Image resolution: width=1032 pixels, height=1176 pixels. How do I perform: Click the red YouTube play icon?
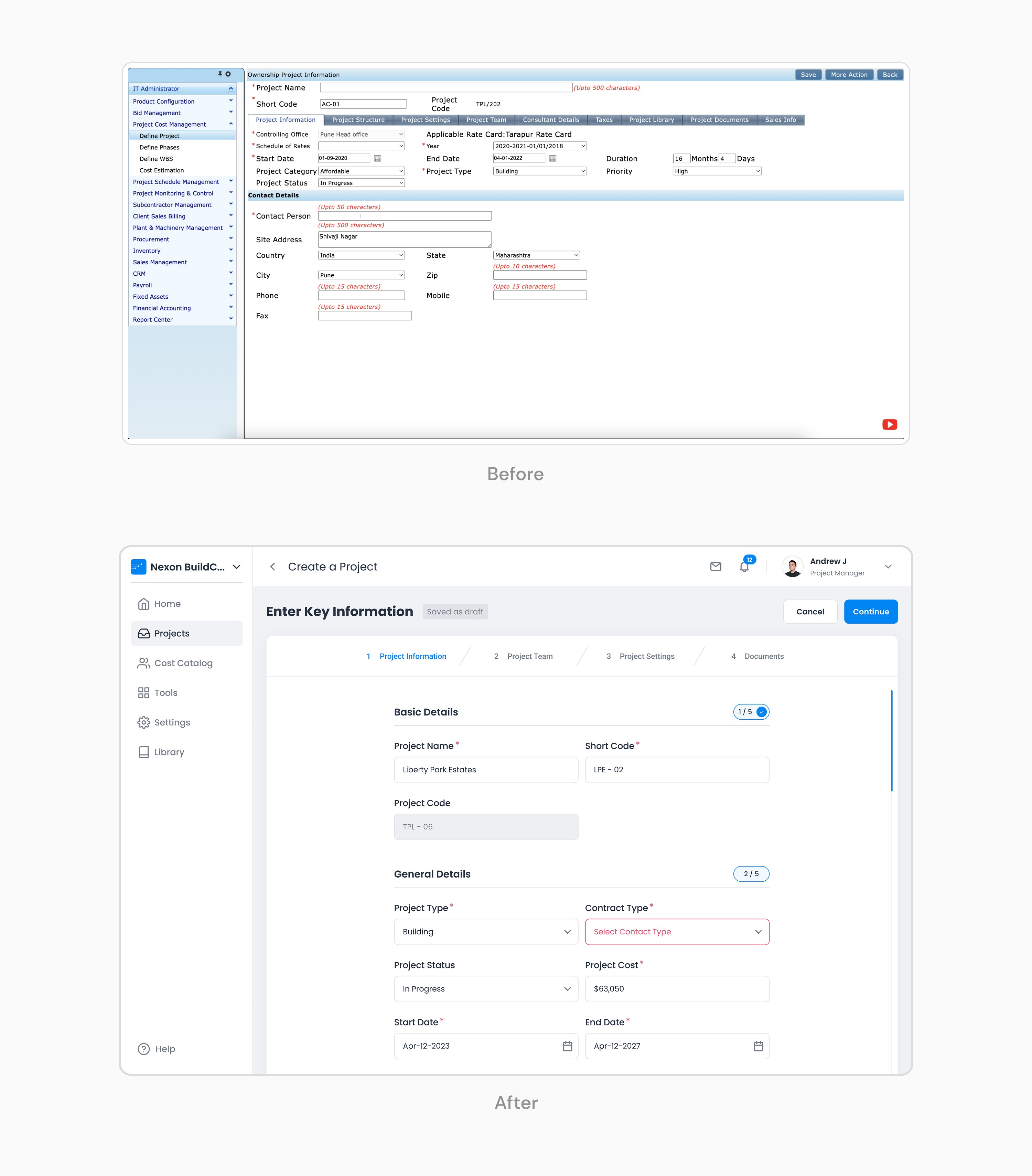point(890,425)
